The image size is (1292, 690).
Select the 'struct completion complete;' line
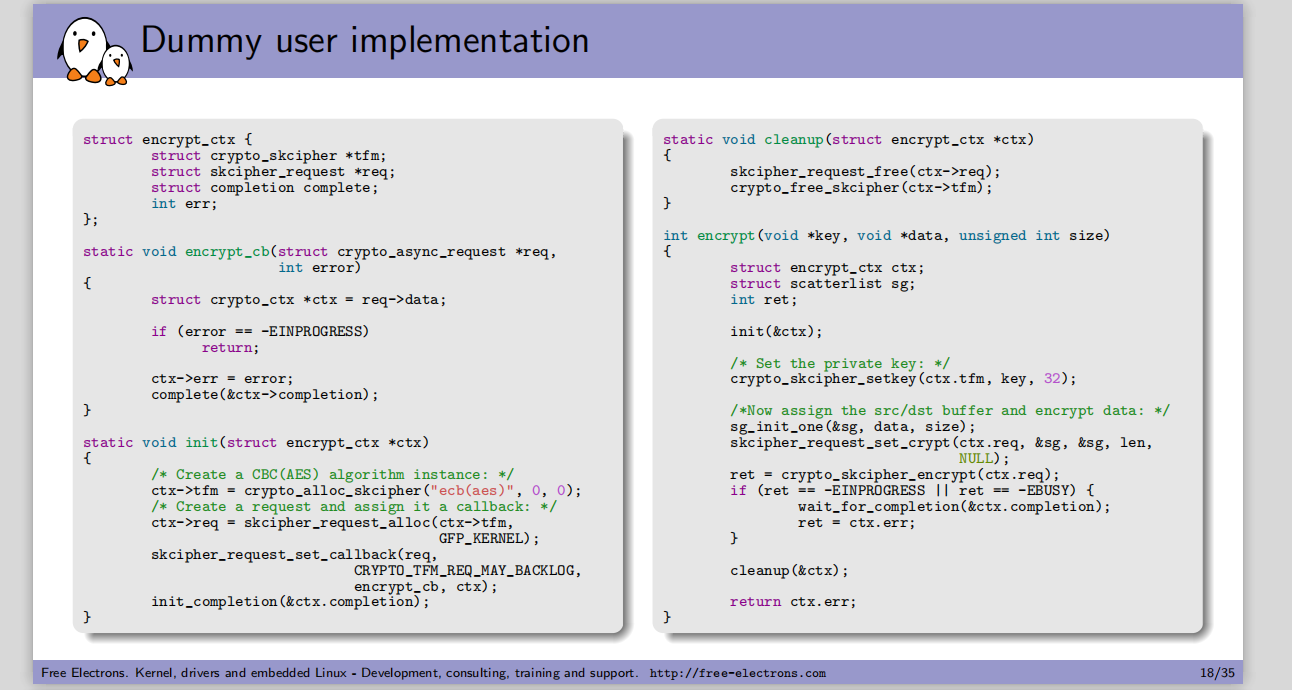click(x=265, y=188)
